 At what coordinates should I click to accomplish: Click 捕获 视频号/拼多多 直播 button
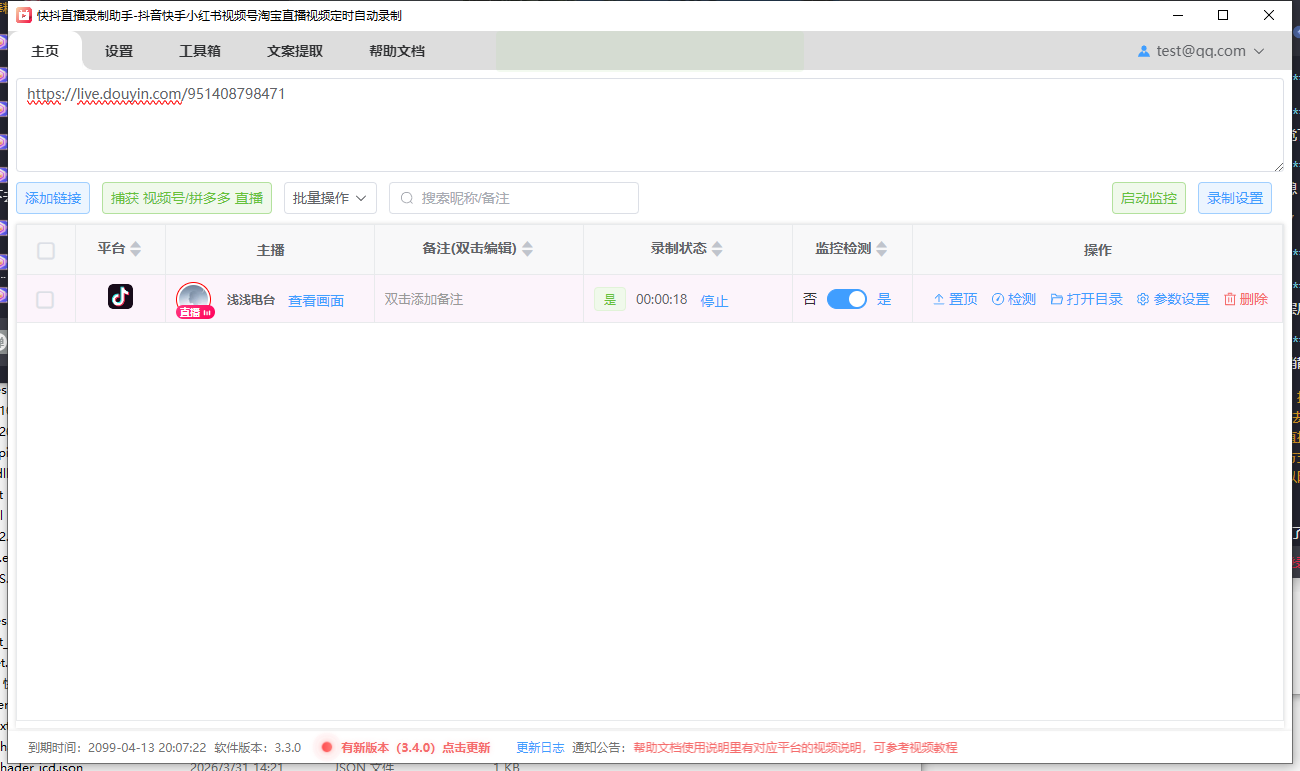(187, 198)
